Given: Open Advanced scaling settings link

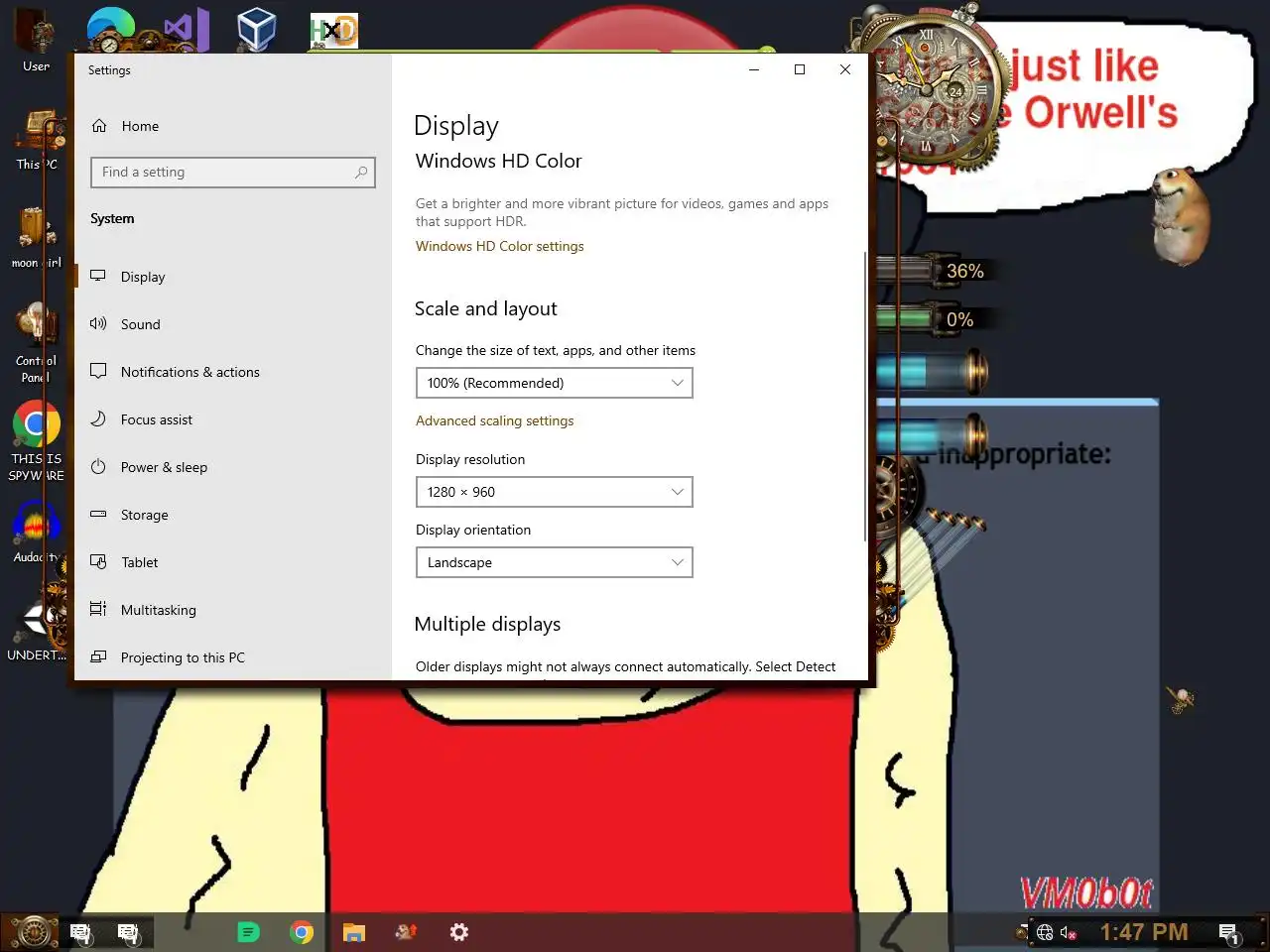Looking at the screenshot, I should (x=494, y=420).
